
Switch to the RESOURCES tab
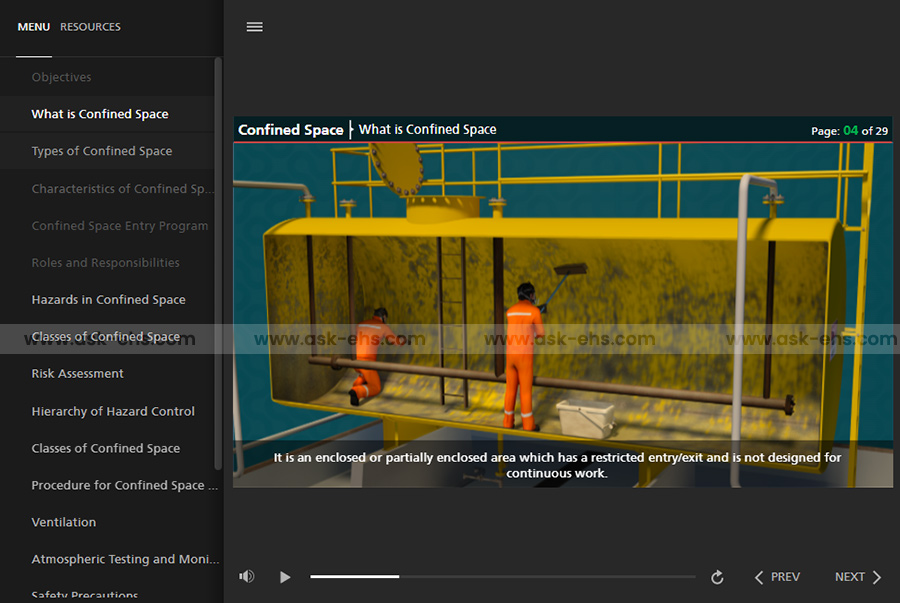pyautogui.click(x=90, y=27)
